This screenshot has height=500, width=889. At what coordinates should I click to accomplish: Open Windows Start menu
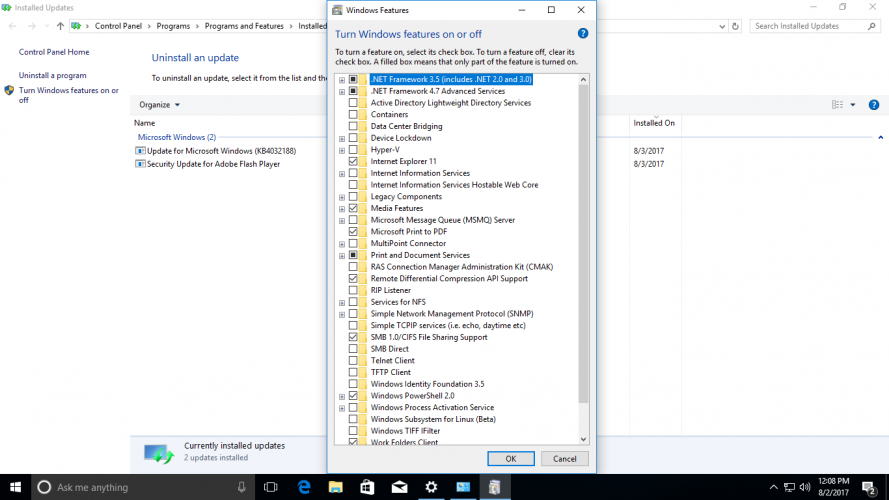click(15, 487)
